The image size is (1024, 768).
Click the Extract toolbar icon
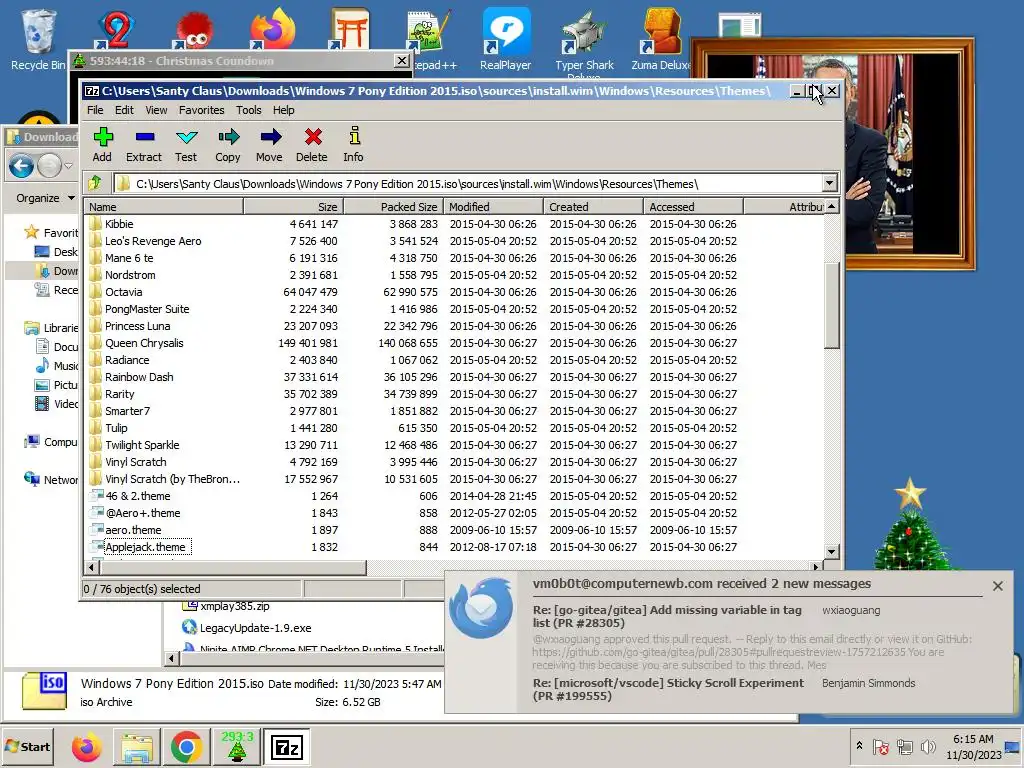click(x=144, y=144)
